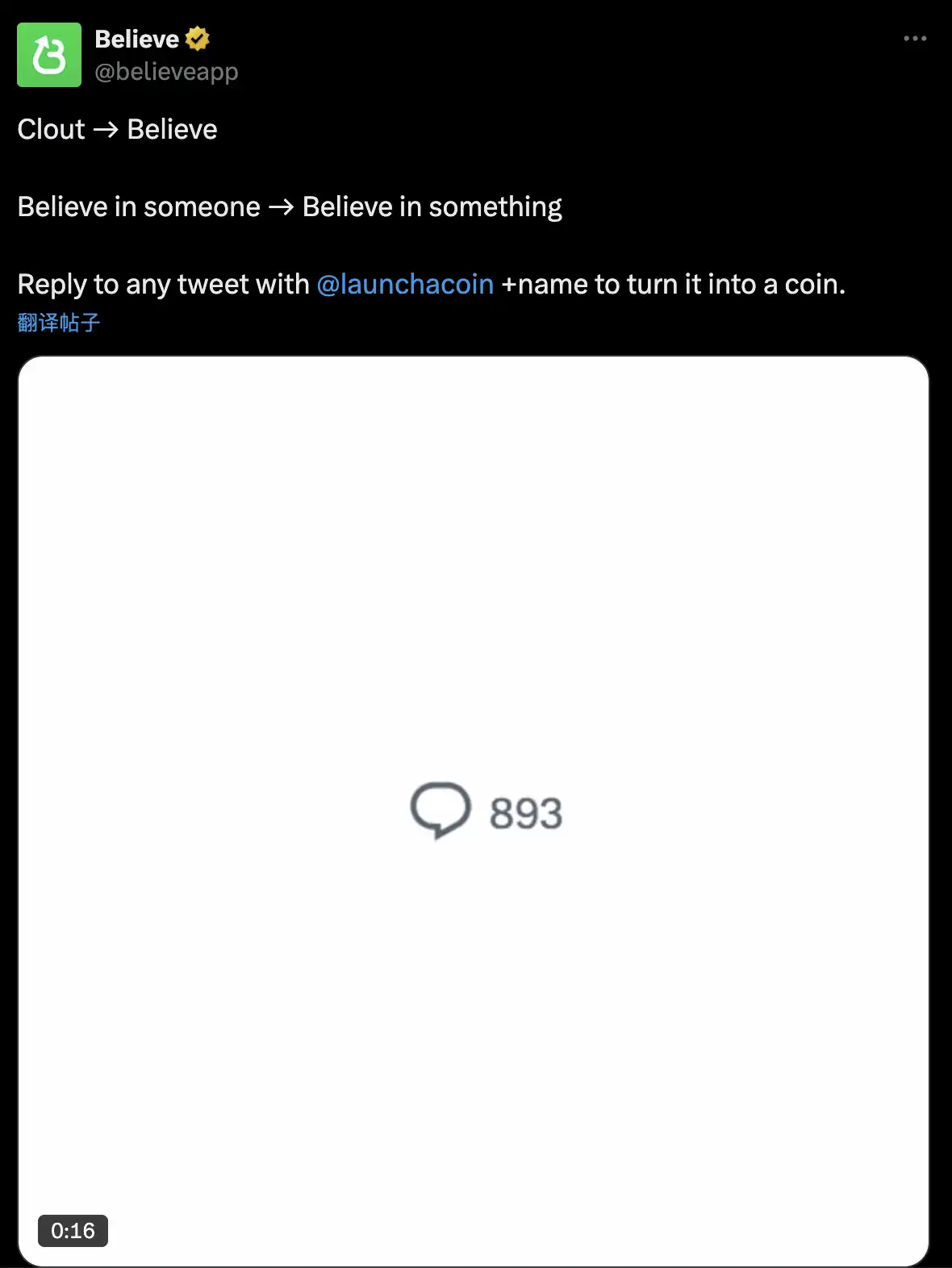The height and width of the screenshot is (1268, 952).
Task: Click the text "Reply to any tweet with"
Action: [163, 284]
